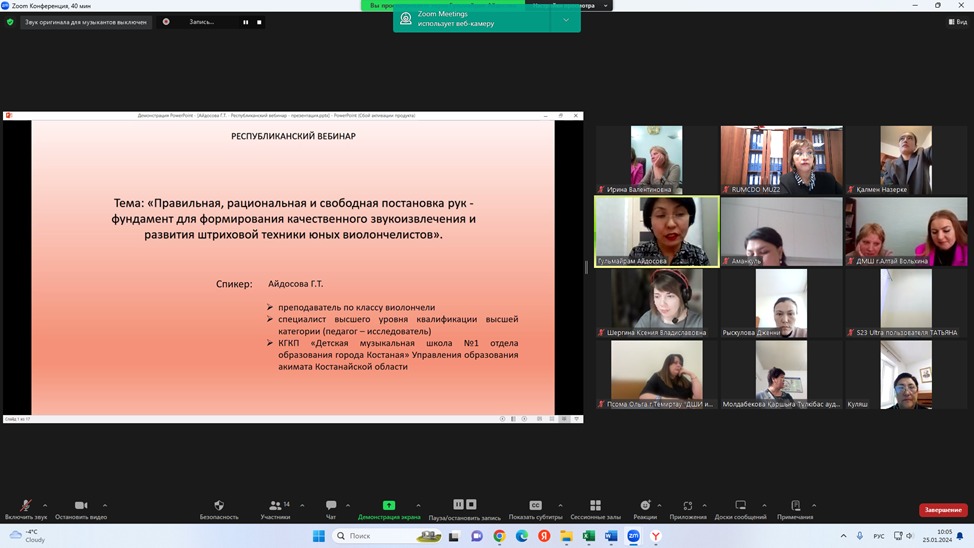The image size is (974, 548).
Task: Stop recording beside Запись... label
Action: [259, 22]
